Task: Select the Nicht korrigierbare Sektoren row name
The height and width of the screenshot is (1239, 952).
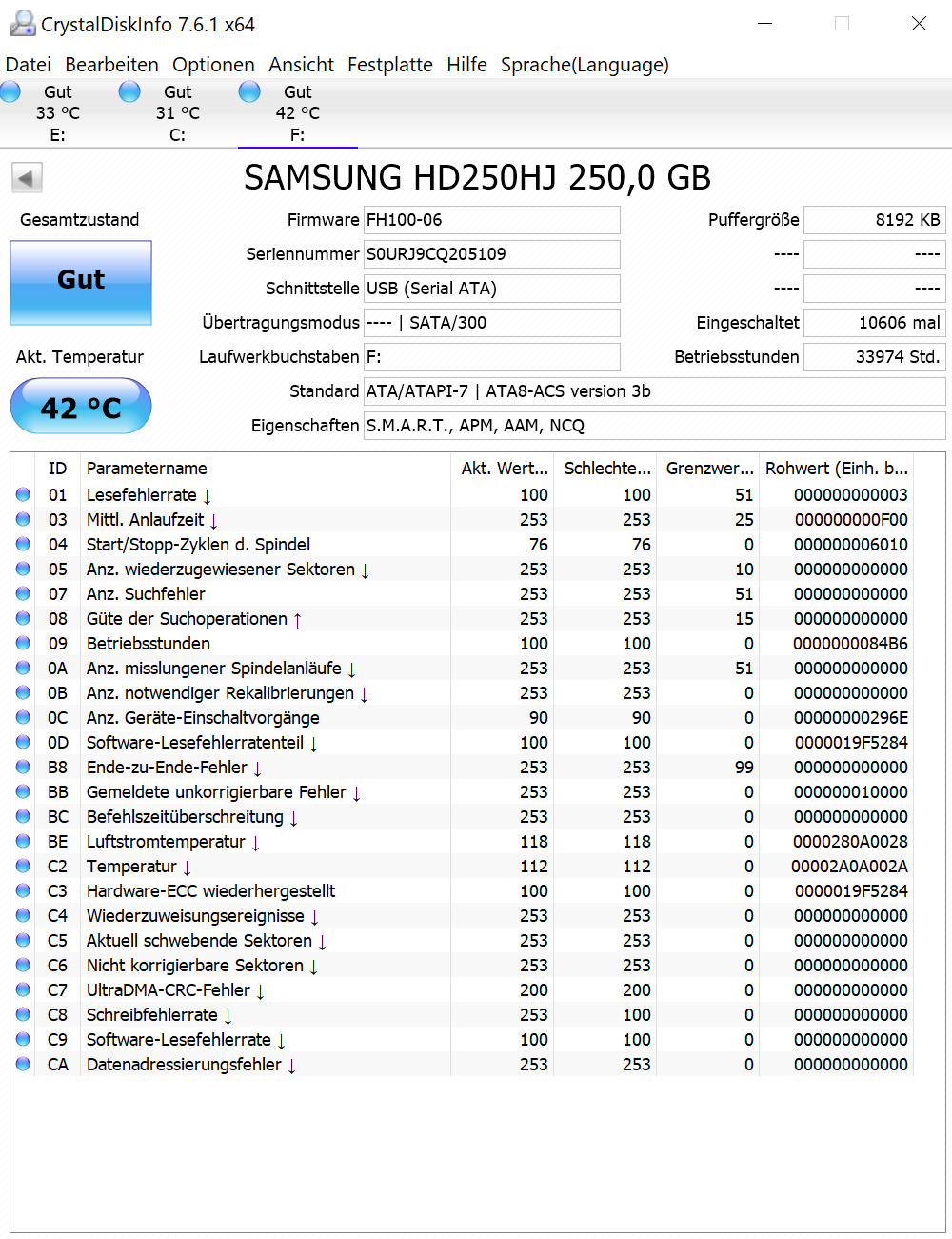Action: point(202,965)
